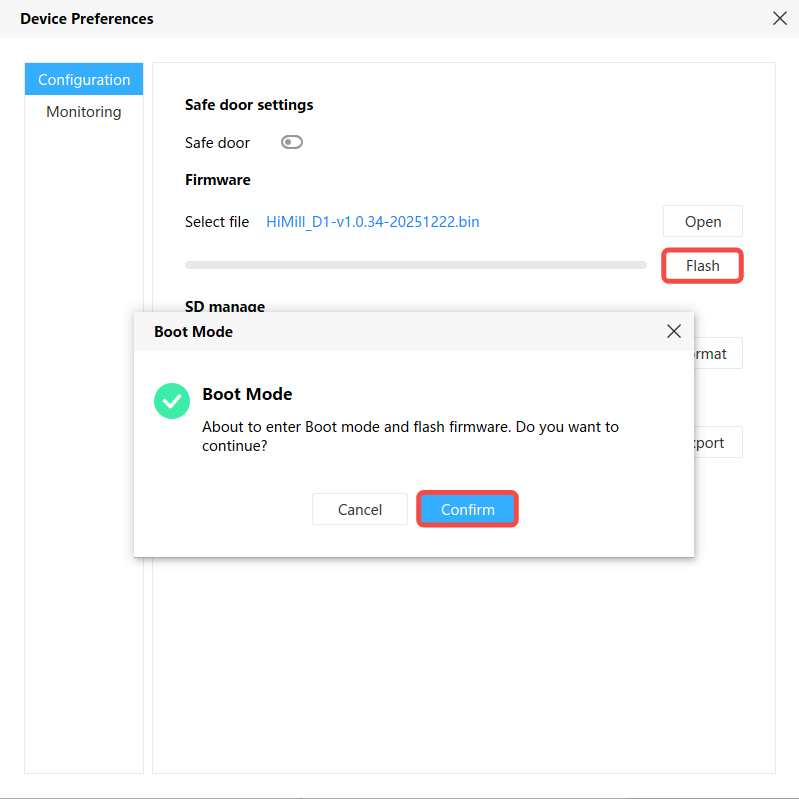Screen dimensions: 799x799
Task: Close the Device Preferences window
Action: pyautogui.click(x=780, y=18)
